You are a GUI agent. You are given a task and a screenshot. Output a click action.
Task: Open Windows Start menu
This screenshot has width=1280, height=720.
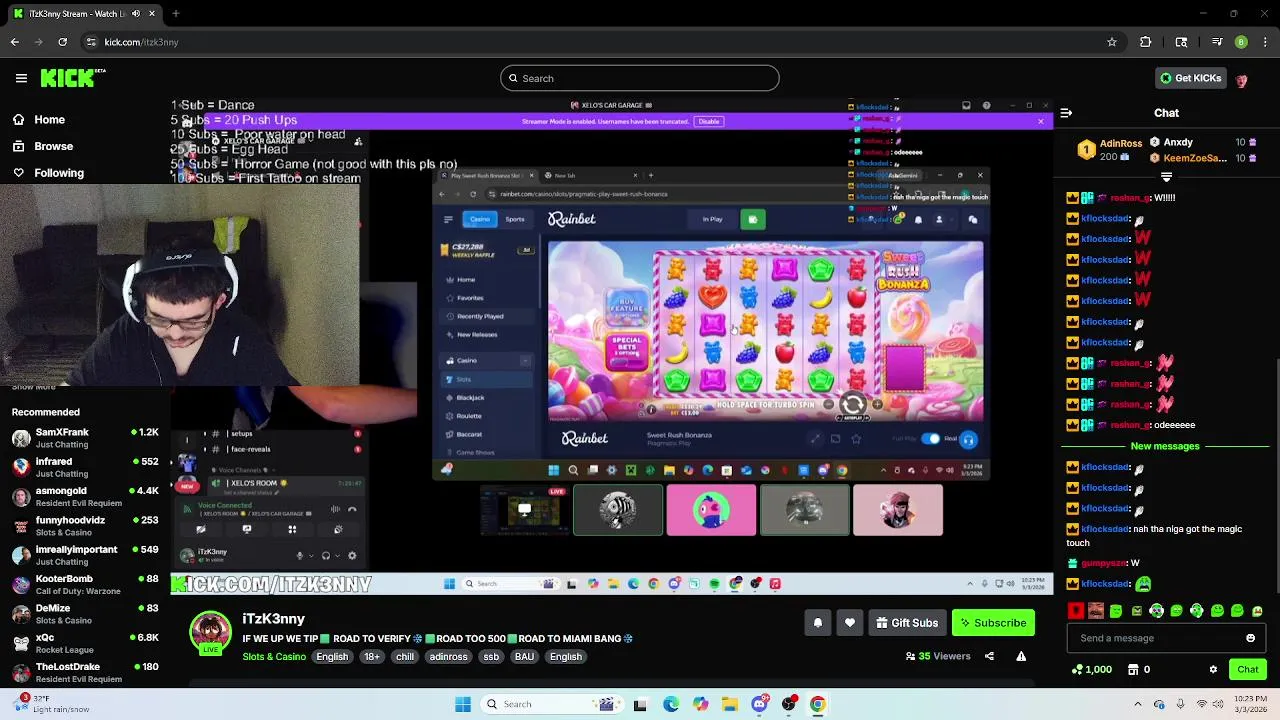[463, 704]
